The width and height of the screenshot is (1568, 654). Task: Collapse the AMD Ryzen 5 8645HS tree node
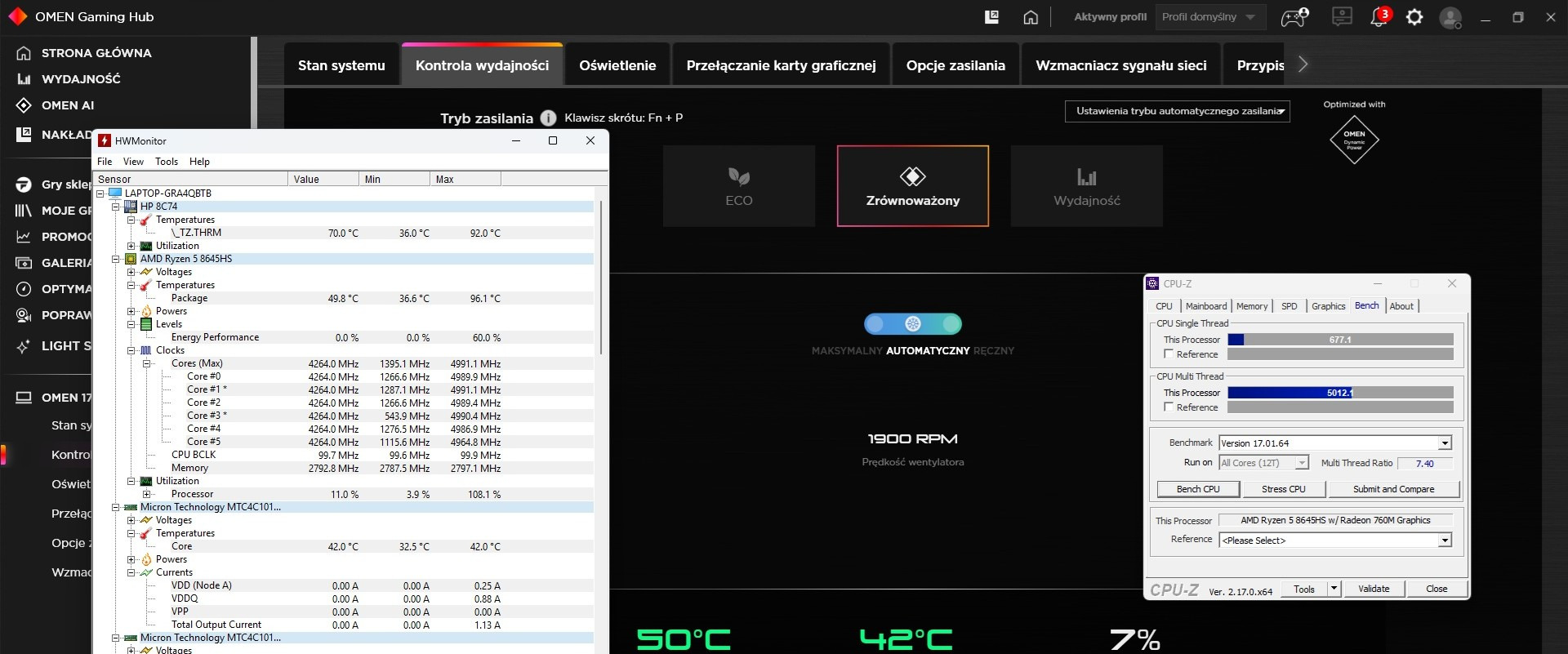click(x=116, y=259)
